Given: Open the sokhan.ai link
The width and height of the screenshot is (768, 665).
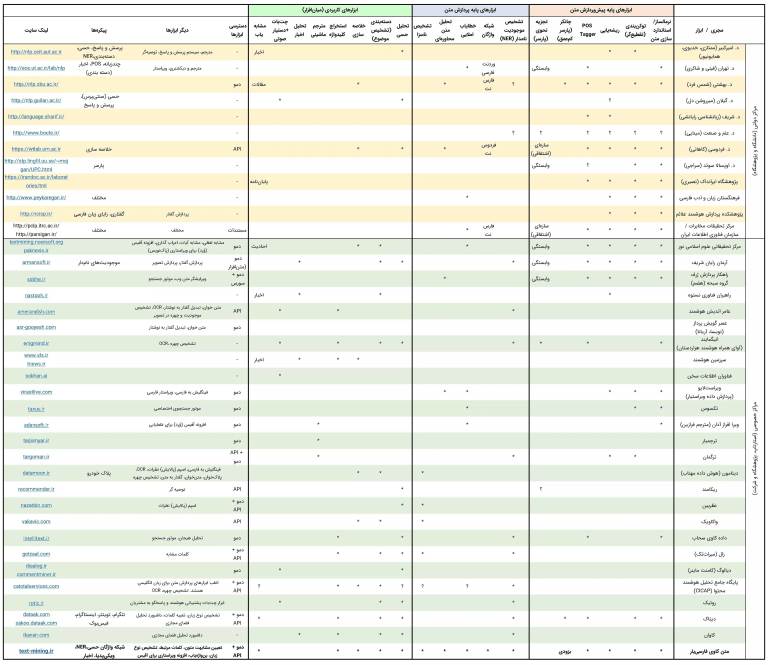Looking at the screenshot, I should pyautogui.click(x=36, y=376).
